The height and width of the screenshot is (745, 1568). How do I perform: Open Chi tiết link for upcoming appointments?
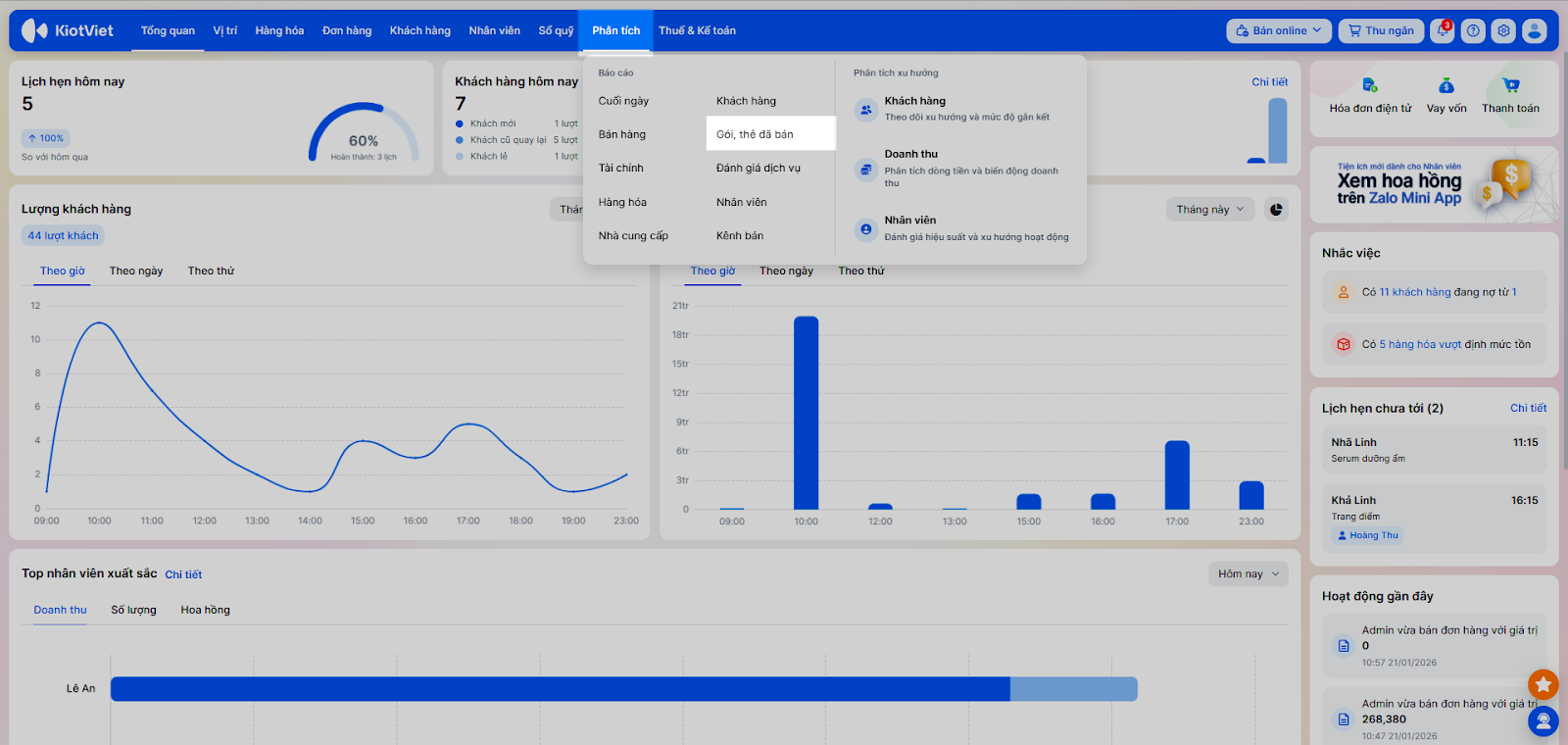point(1528,408)
